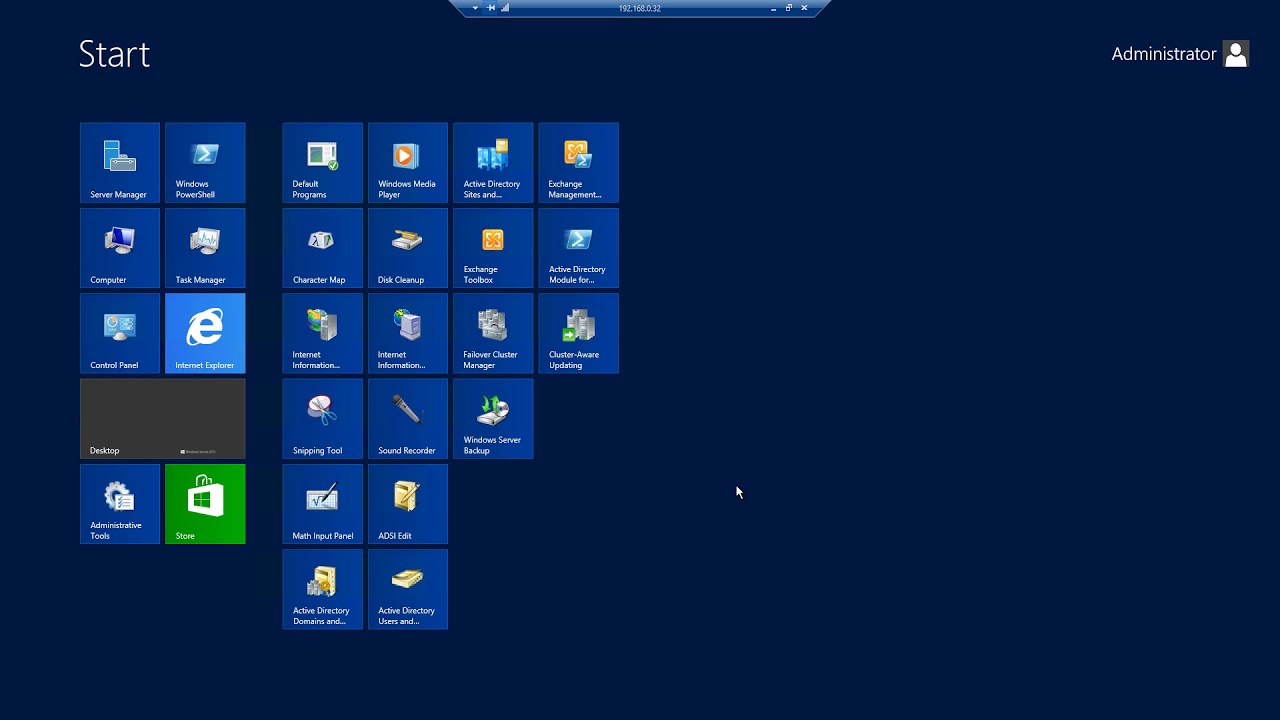The width and height of the screenshot is (1280, 720).
Task: Toggle the pin on remote connection bar
Action: [491, 8]
